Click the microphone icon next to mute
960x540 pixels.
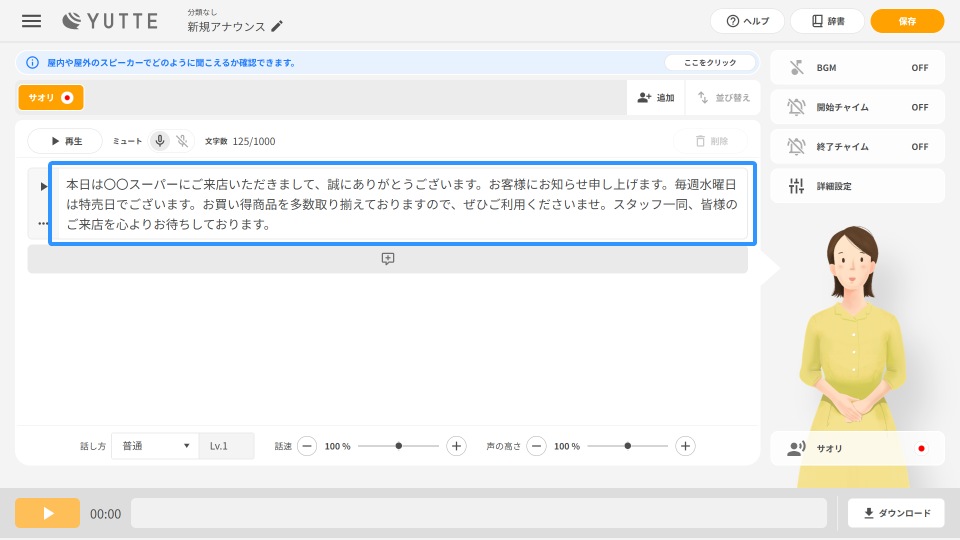tap(160, 141)
